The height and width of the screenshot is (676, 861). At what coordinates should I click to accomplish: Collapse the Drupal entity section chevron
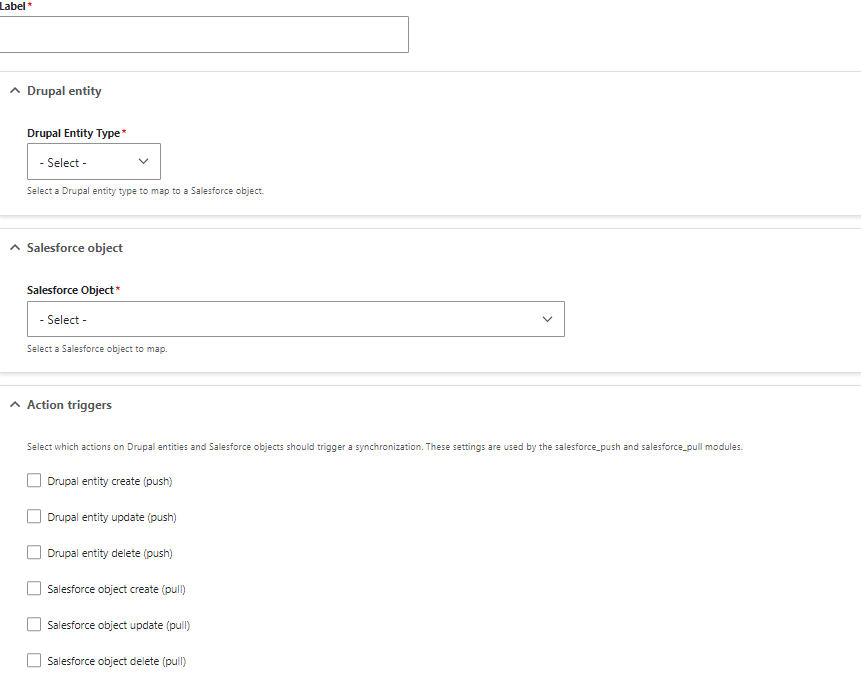(x=15, y=91)
